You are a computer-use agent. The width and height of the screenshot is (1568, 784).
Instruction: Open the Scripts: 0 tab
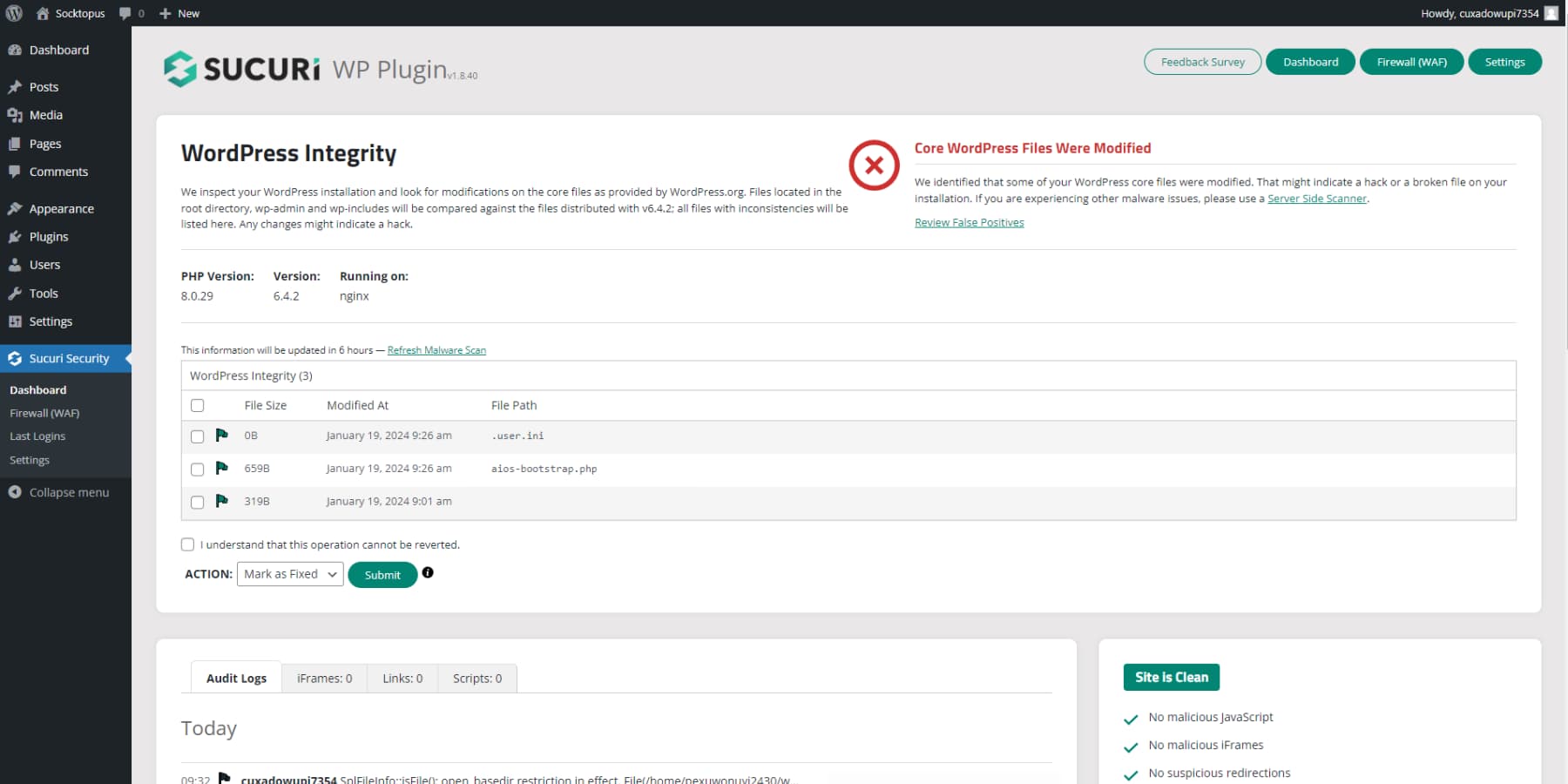click(x=476, y=678)
